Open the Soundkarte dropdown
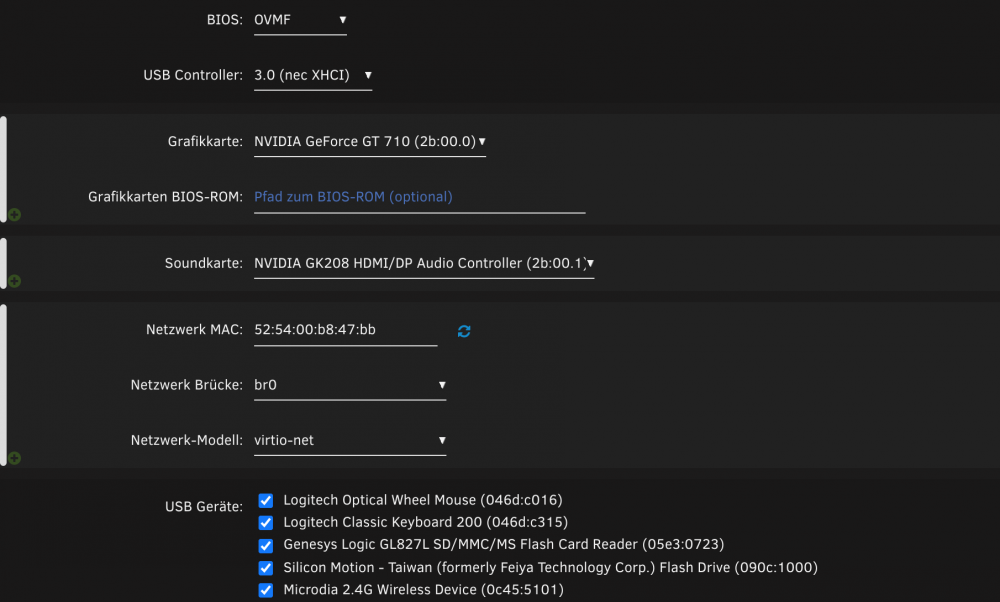 click(424, 263)
